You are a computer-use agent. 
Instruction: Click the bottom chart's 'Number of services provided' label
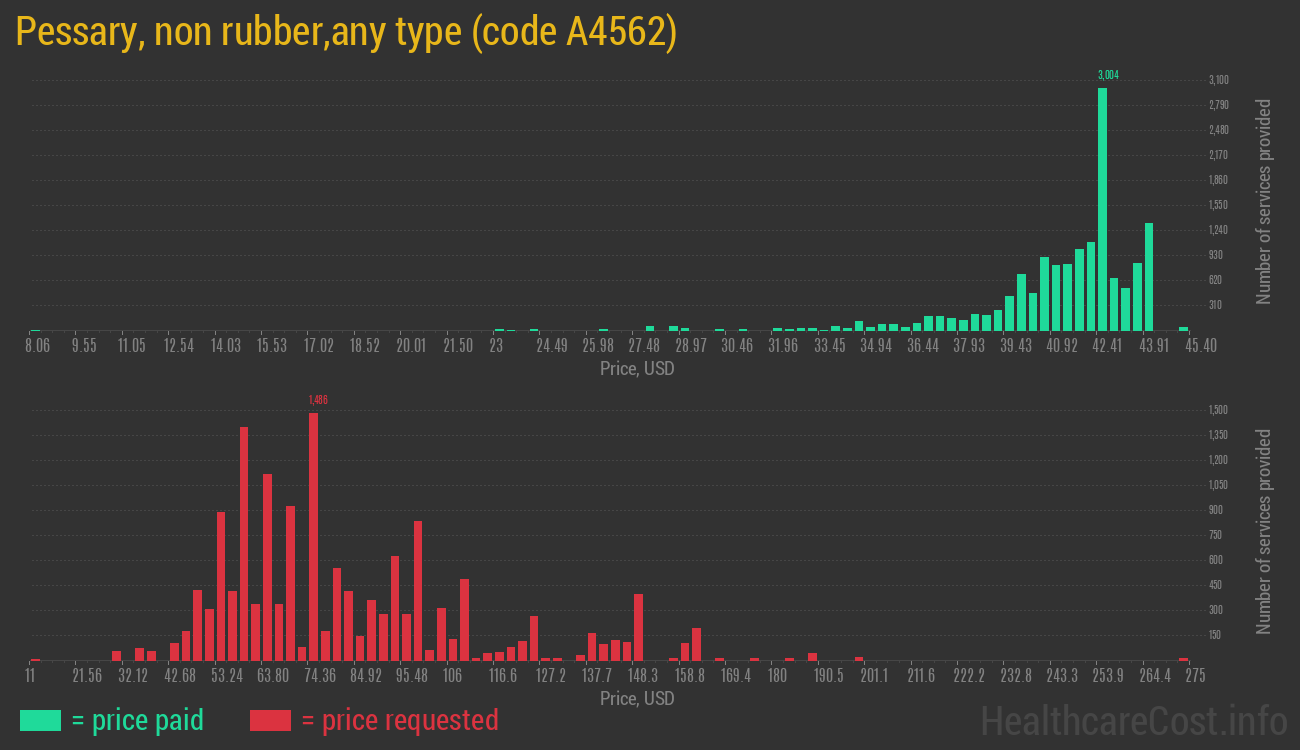1264,531
